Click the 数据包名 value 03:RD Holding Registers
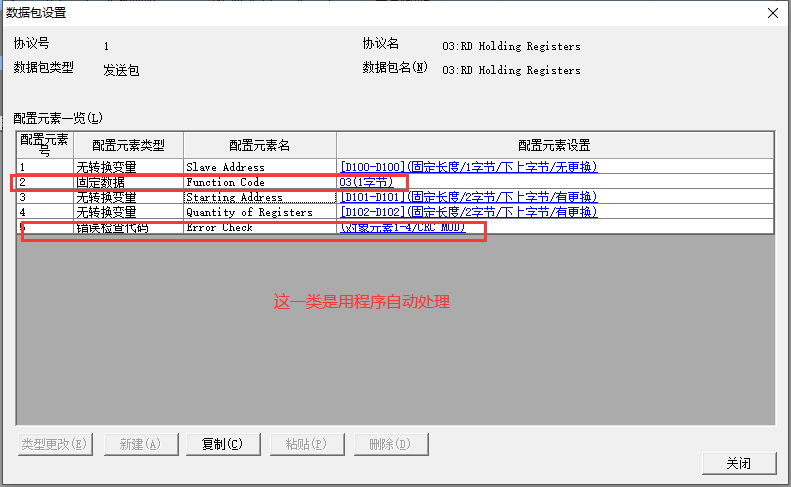Viewport: 791px width, 487px height. click(x=510, y=70)
